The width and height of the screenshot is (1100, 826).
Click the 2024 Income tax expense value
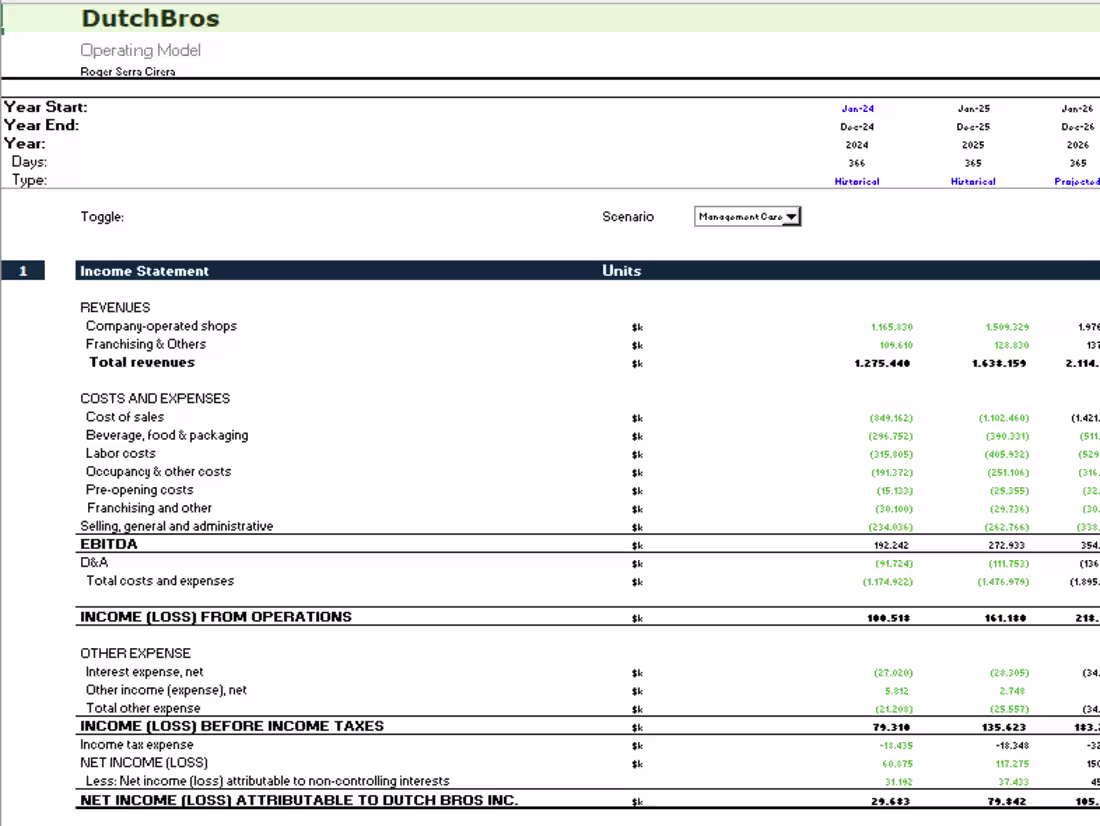point(896,746)
